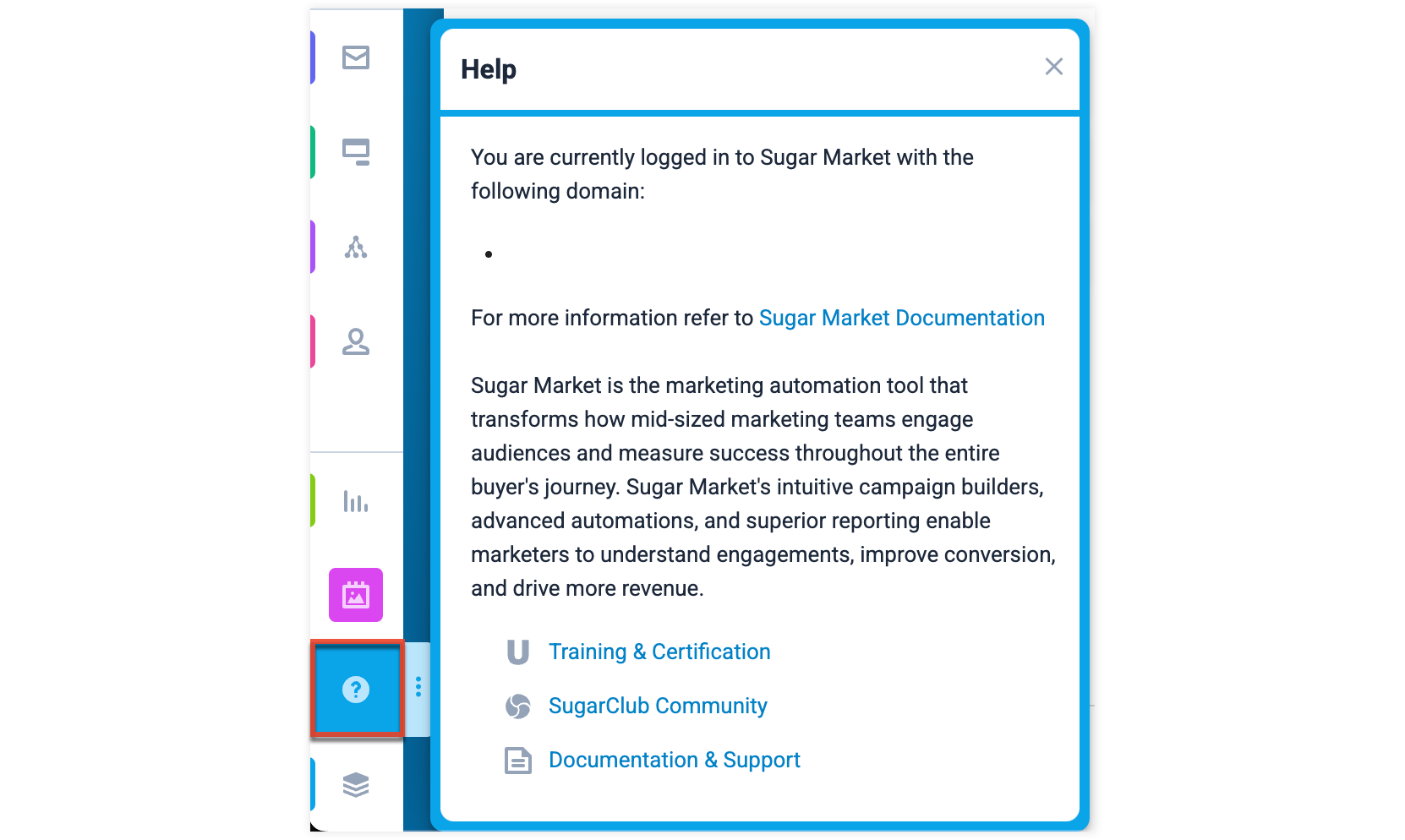The width and height of the screenshot is (1405, 840).
Task: Click the Sugar Market description paragraph
Action: pyautogui.click(x=763, y=487)
